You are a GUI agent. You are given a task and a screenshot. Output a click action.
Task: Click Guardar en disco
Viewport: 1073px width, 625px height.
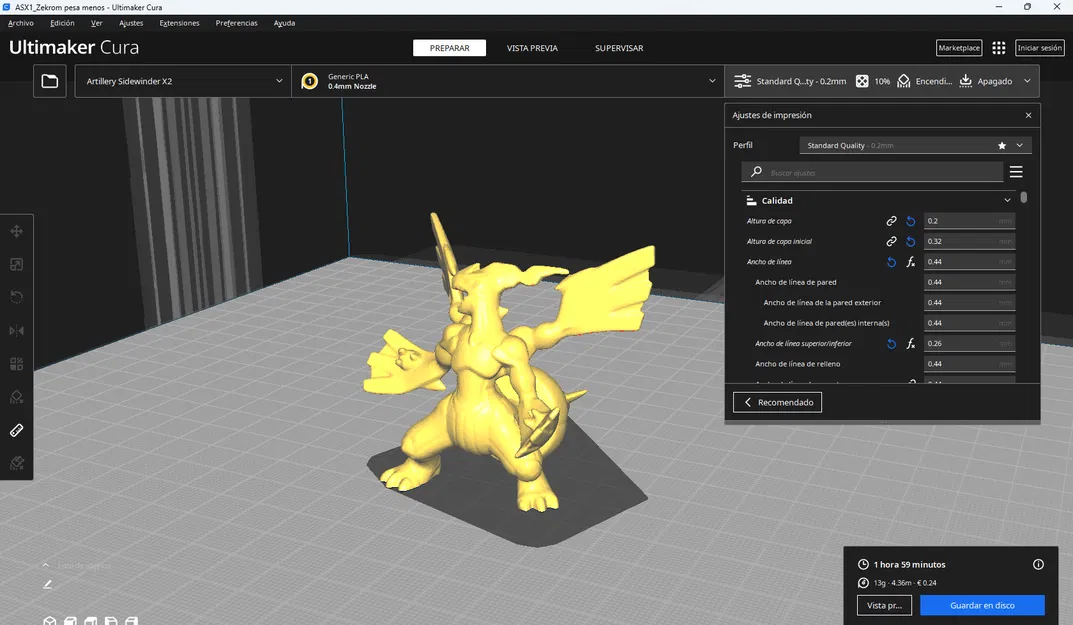(x=982, y=605)
